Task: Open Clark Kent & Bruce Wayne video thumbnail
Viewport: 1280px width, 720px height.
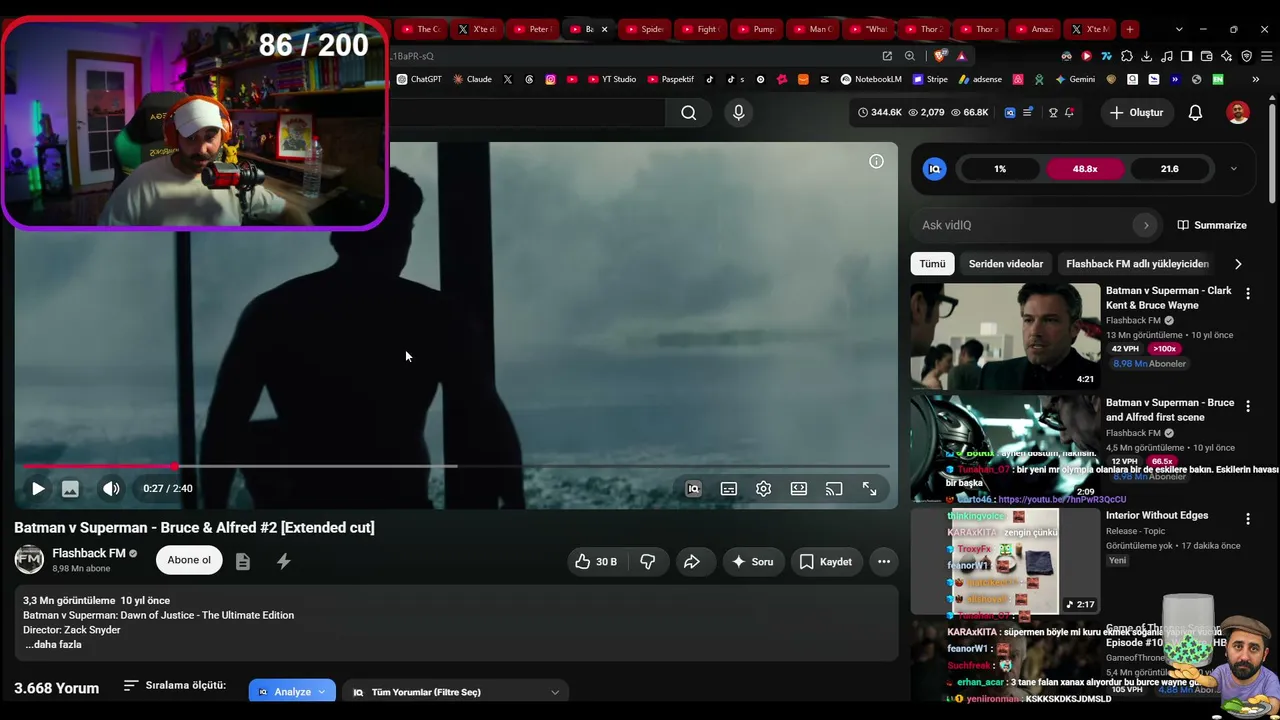Action: (1005, 336)
